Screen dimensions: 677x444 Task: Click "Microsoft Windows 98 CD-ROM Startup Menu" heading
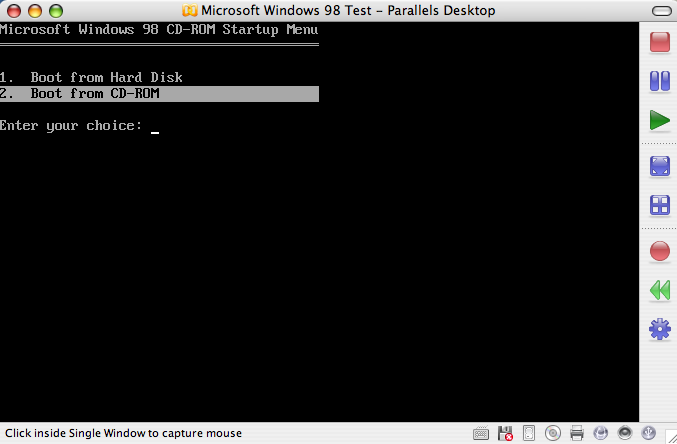(159, 29)
